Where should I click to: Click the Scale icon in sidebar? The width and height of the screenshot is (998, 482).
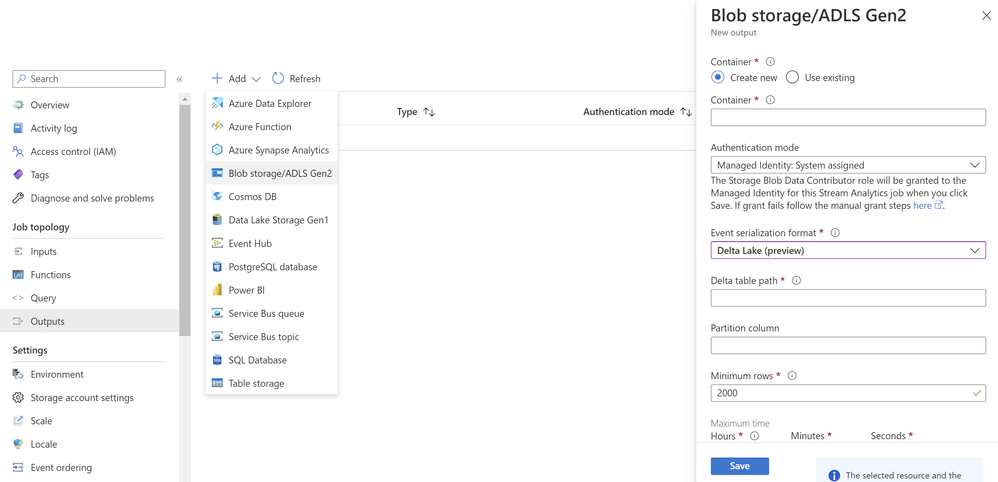[18, 421]
